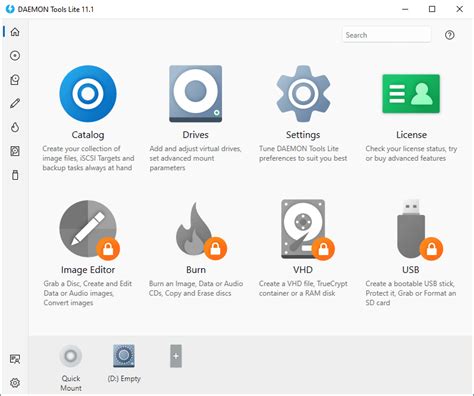Open the hard disk VHD sidebar icon

point(15,151)
